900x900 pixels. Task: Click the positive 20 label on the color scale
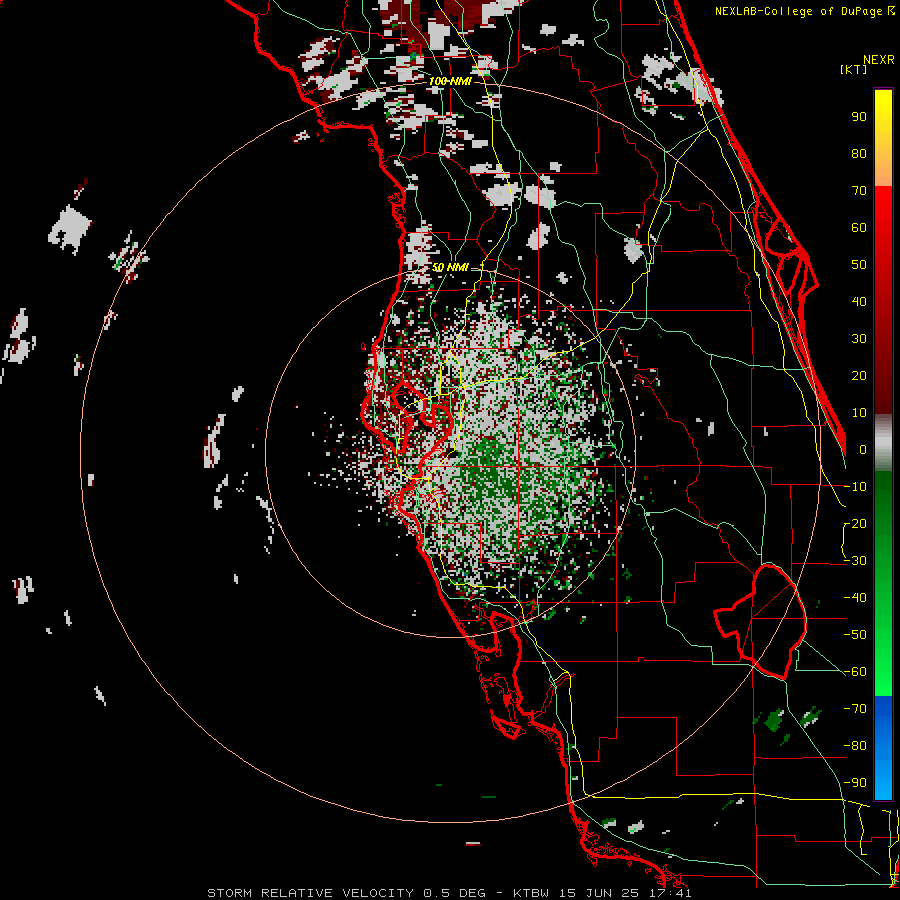859,375
